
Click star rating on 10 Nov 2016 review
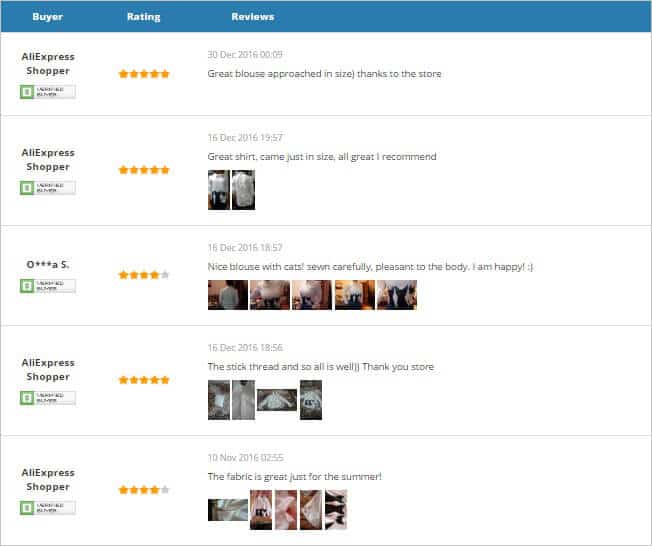(x=144, y=490)
